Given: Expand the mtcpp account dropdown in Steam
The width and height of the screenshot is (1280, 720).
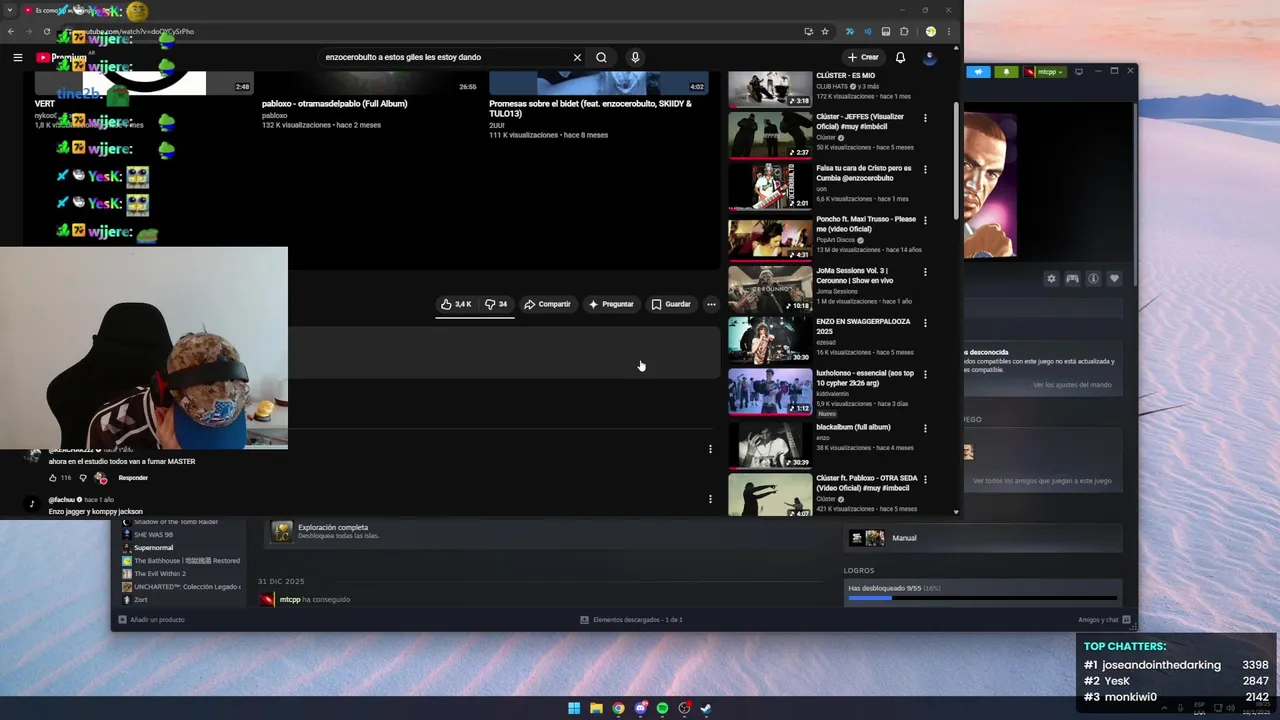Looking at the screenshot, I should 1046,72.
